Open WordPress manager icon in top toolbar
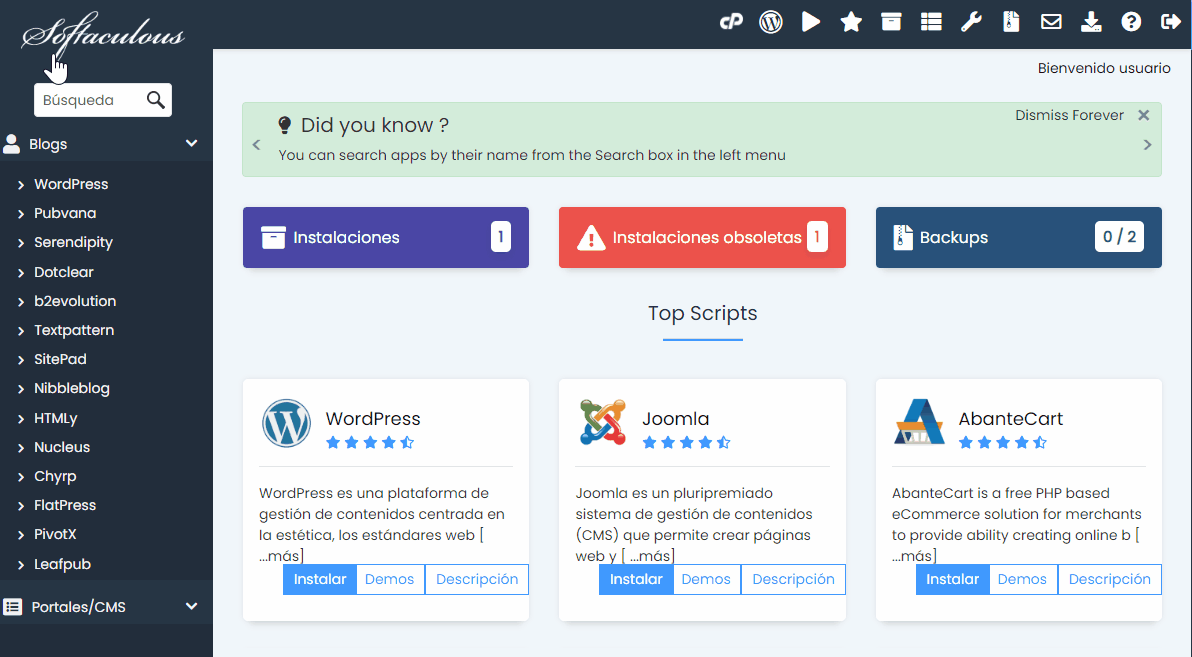This screenshot has width=1192, height=657. pos(771,22)
